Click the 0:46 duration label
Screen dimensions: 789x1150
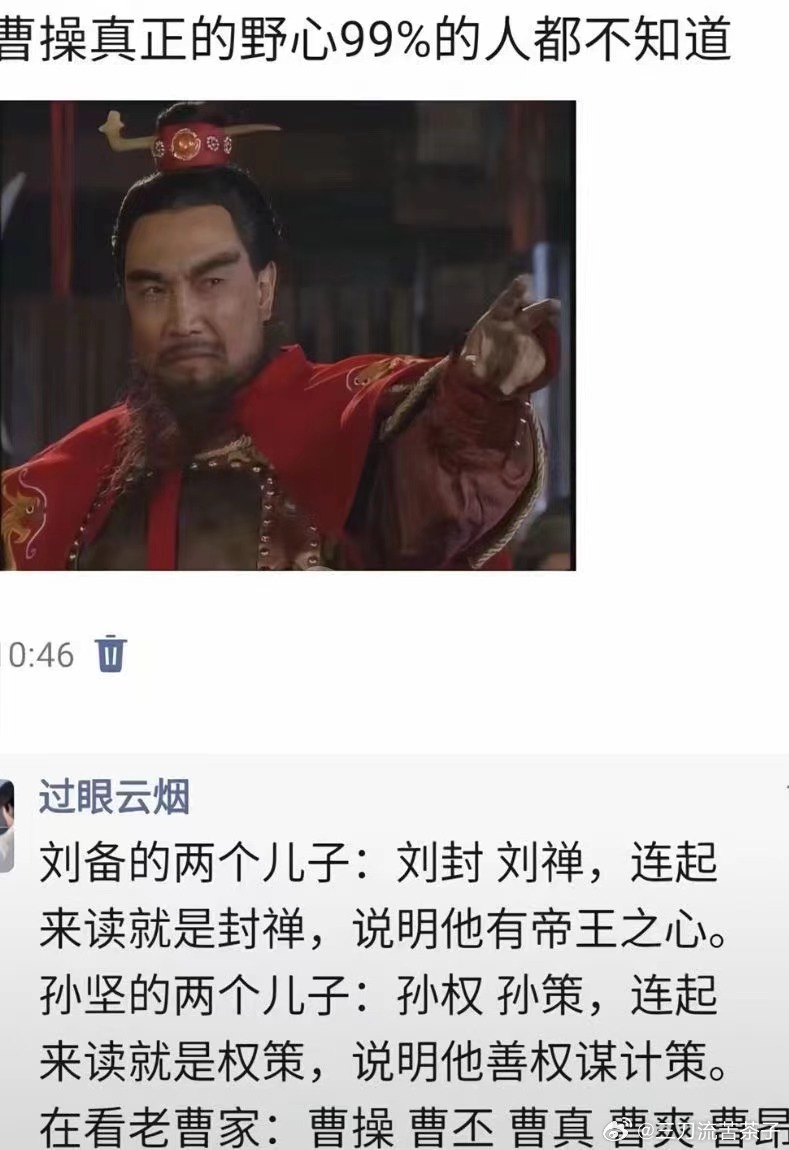(x=41, y=655)
